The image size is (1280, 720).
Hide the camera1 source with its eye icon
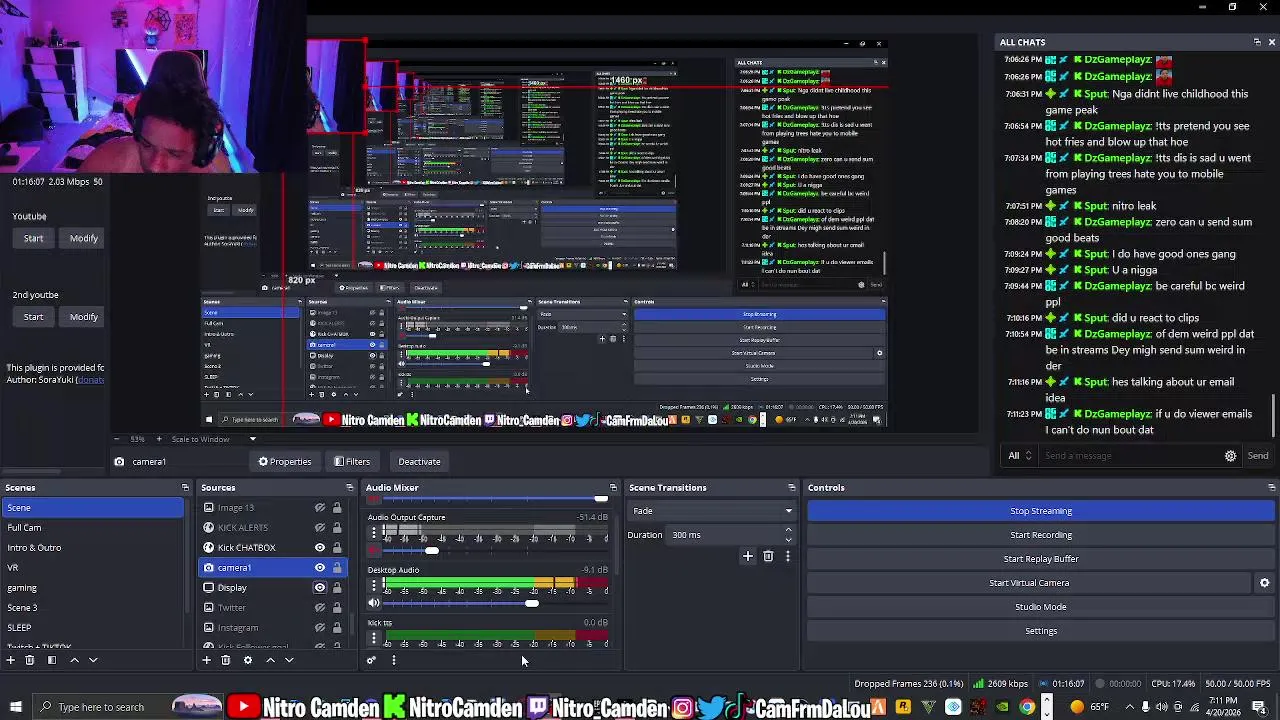click(x=320, y=568)
